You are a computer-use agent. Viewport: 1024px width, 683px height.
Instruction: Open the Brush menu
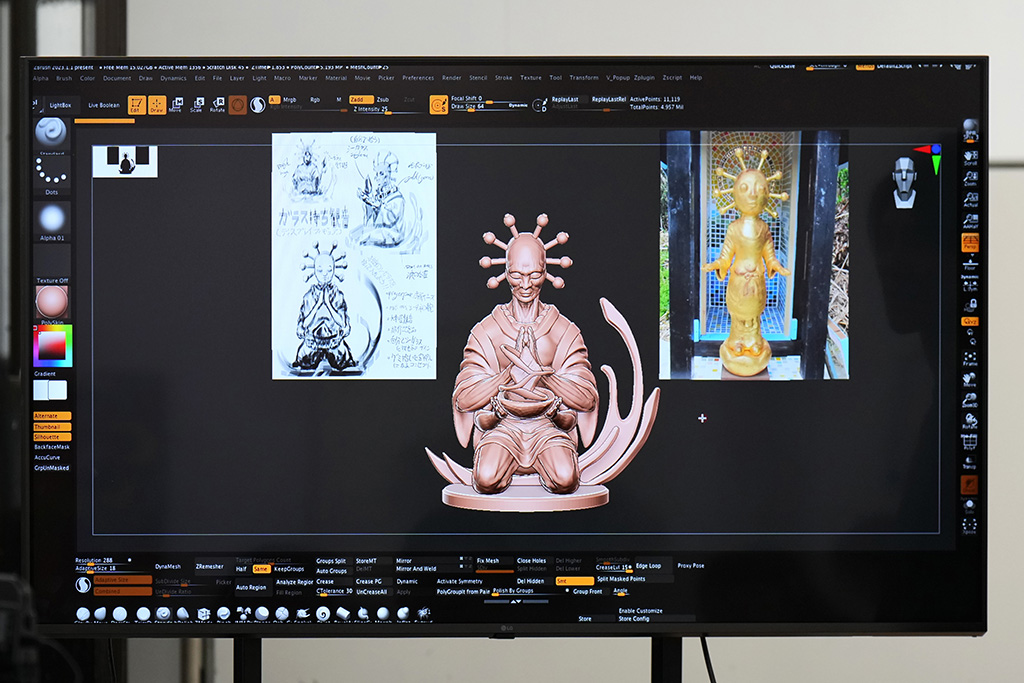click(64, 78)
